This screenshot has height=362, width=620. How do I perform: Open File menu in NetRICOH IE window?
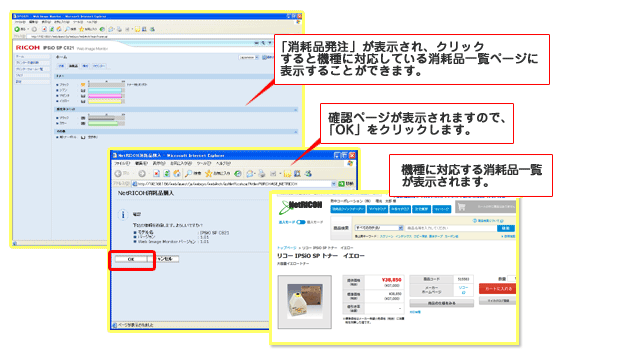pyautogui.click(x=122, y=163)
